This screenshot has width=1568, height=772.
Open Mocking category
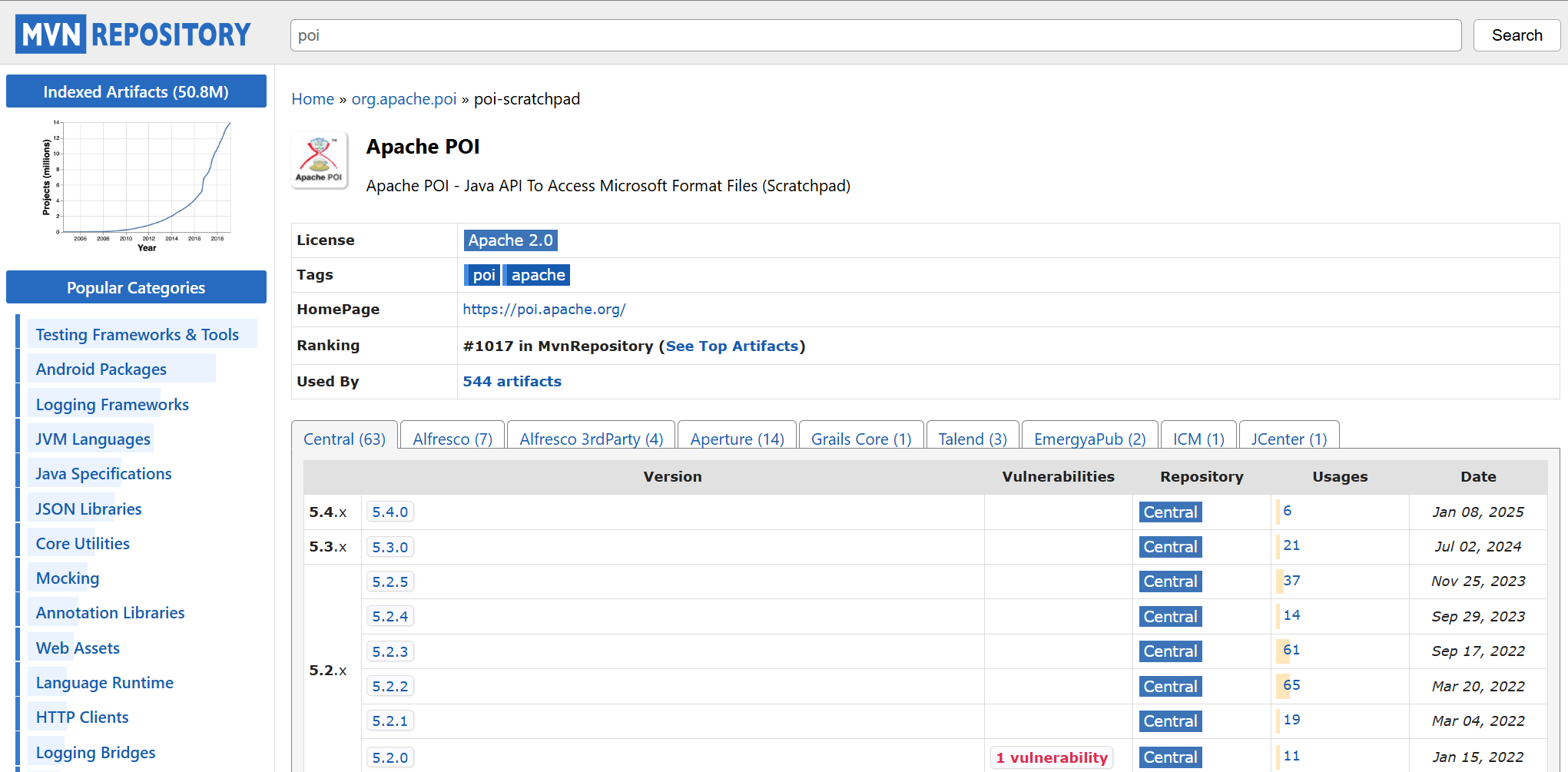point(68,578)
